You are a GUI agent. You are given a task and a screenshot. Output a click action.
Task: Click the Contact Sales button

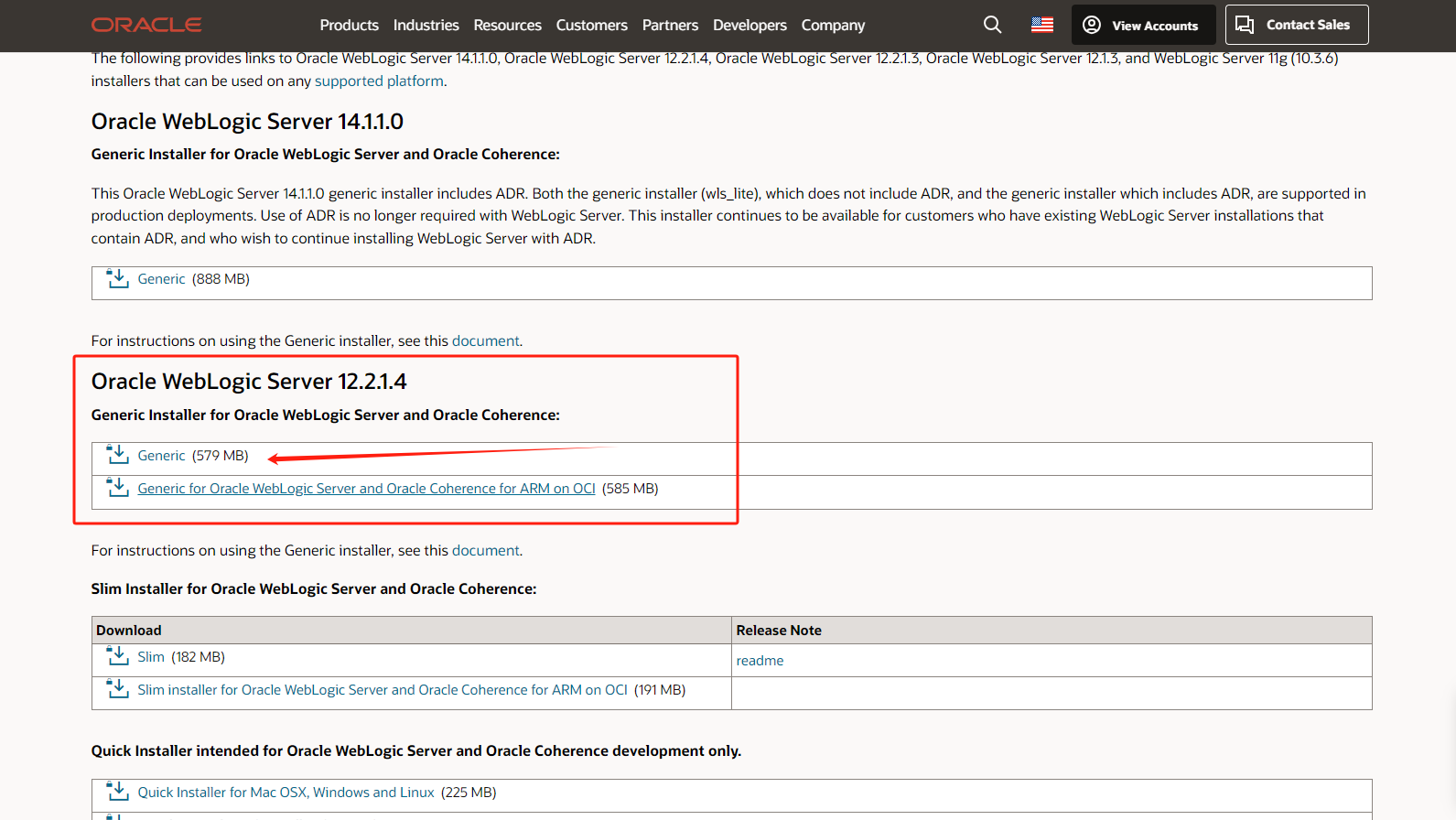click(1297, 25)
